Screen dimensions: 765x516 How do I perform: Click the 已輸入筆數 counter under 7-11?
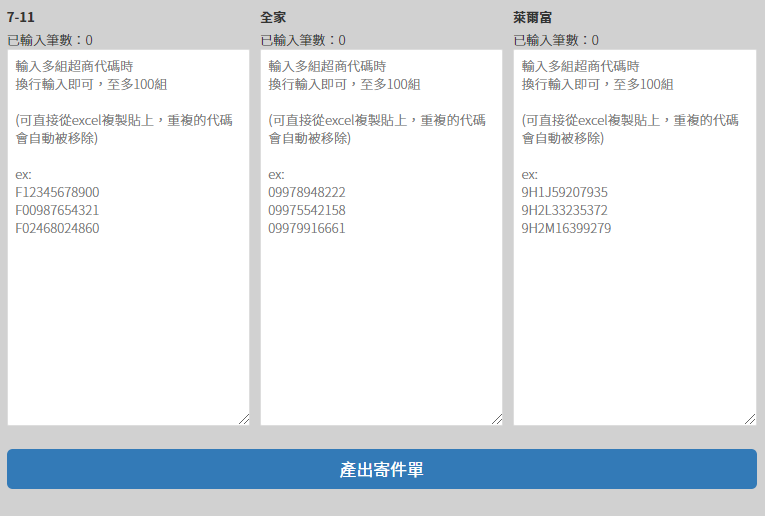50,40
